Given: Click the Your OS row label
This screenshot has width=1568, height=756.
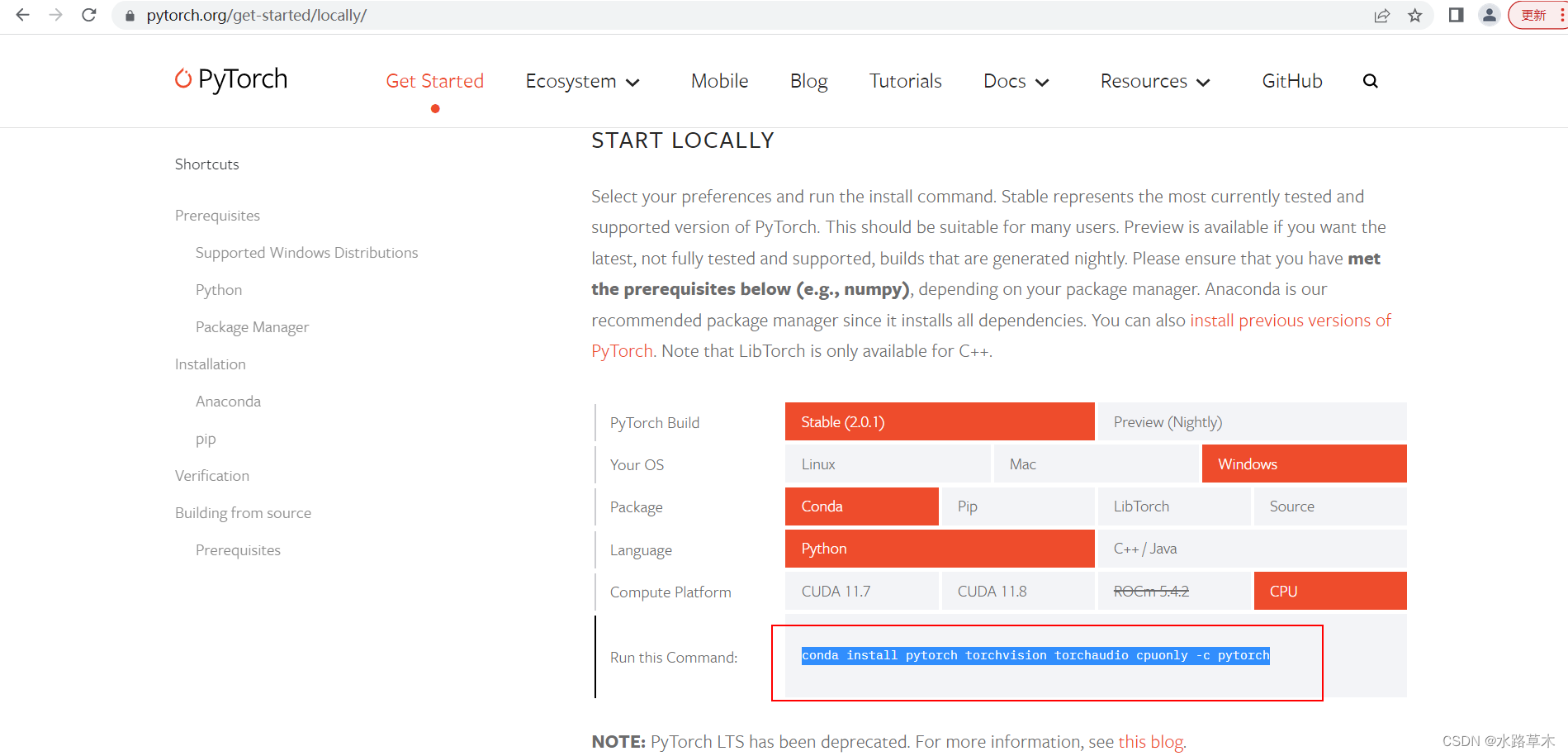Looking at the screenshot, I should 637,465.
